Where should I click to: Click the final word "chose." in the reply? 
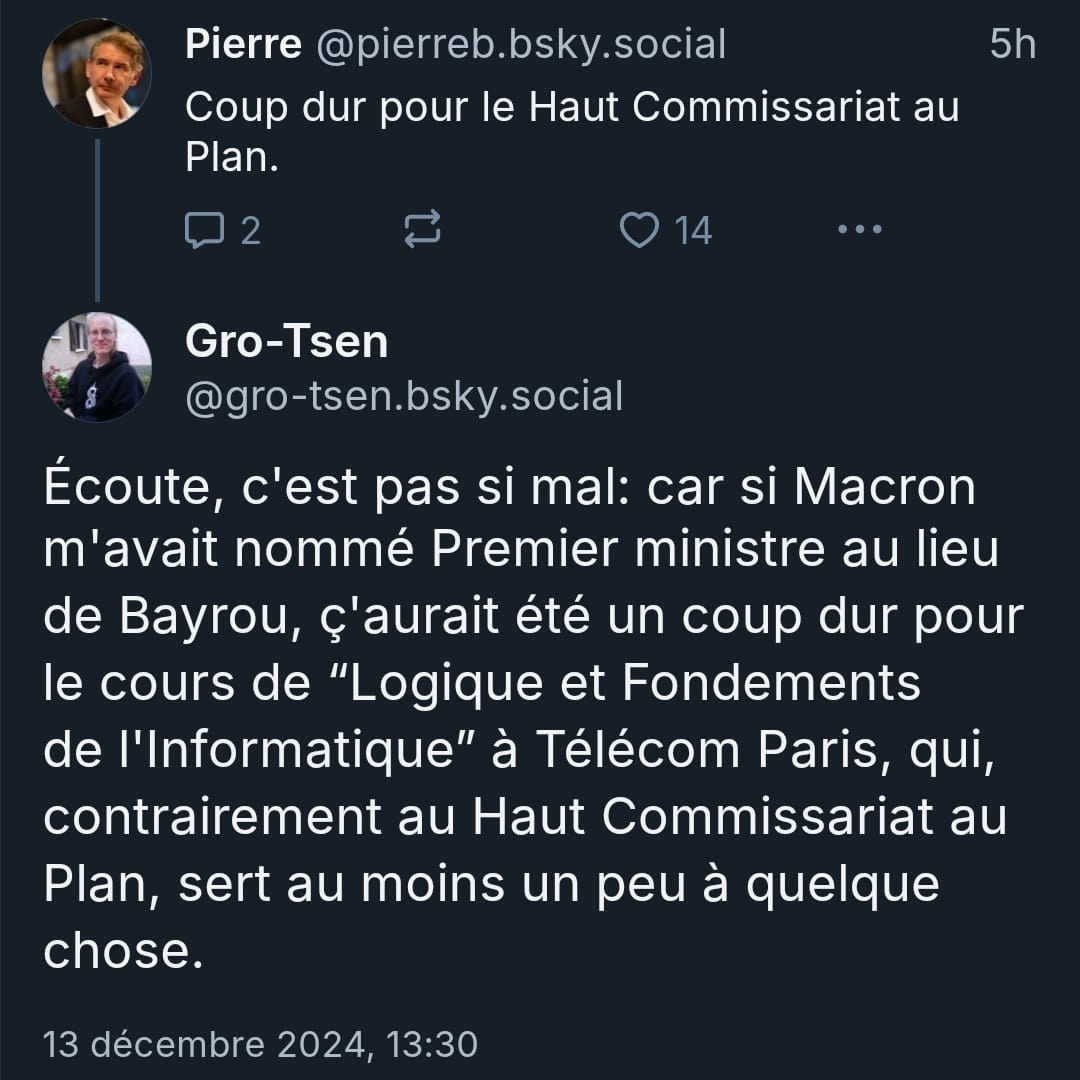click(116, 951)
